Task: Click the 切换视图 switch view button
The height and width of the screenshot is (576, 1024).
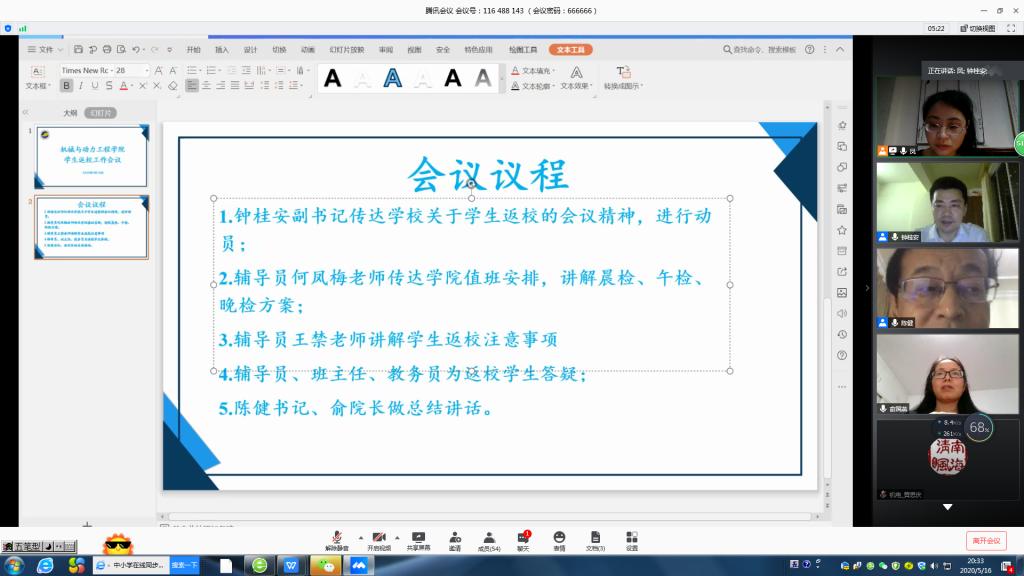Action: pyautogui.click(x=977, y=29)
